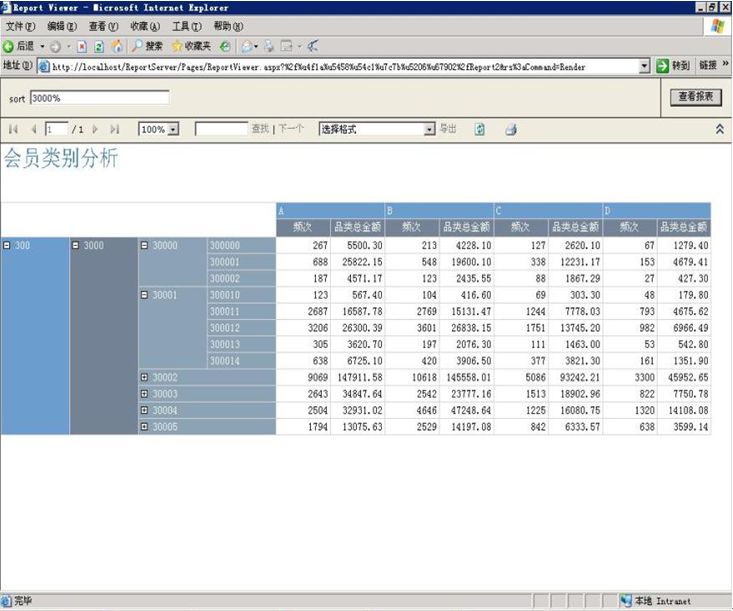Image resolution: width=733 pixels, height=611 pixels.
Task: Collapse the 3000 group
Action: (x=76, y=245)
